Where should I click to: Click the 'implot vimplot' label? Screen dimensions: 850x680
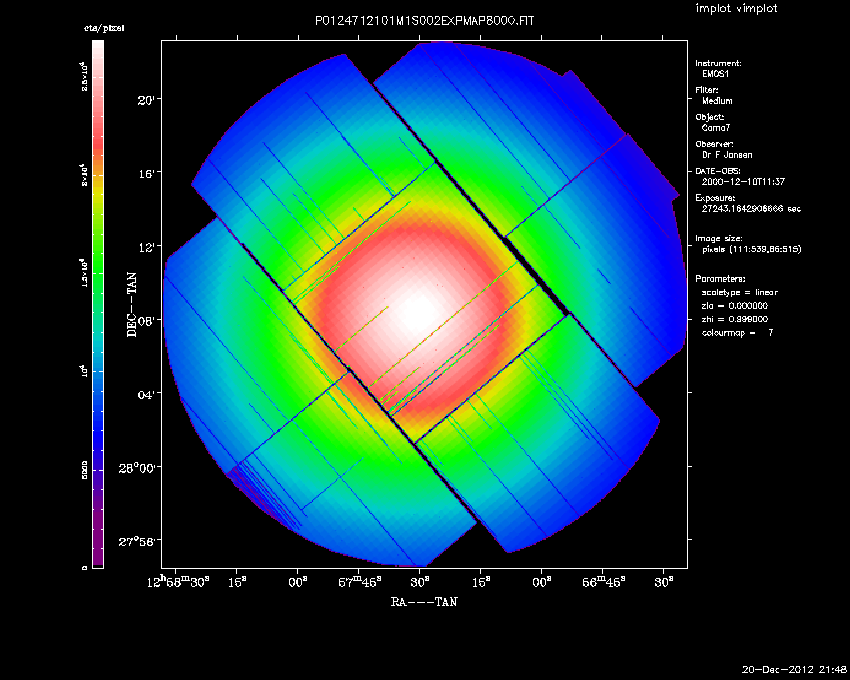[x=735, y=9]
